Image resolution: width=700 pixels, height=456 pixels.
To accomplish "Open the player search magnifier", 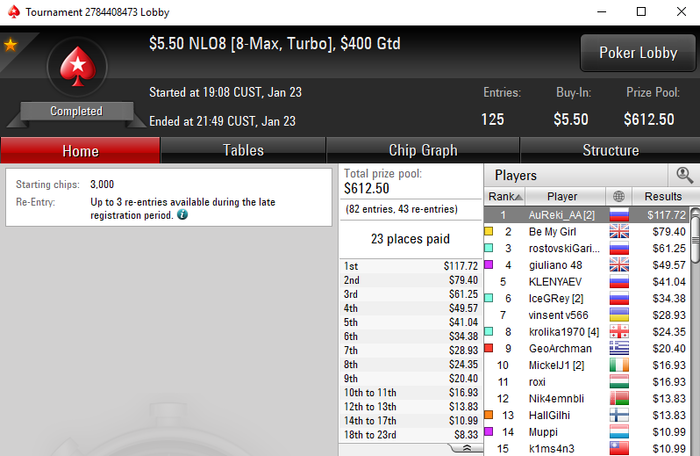I will point(684,176).
